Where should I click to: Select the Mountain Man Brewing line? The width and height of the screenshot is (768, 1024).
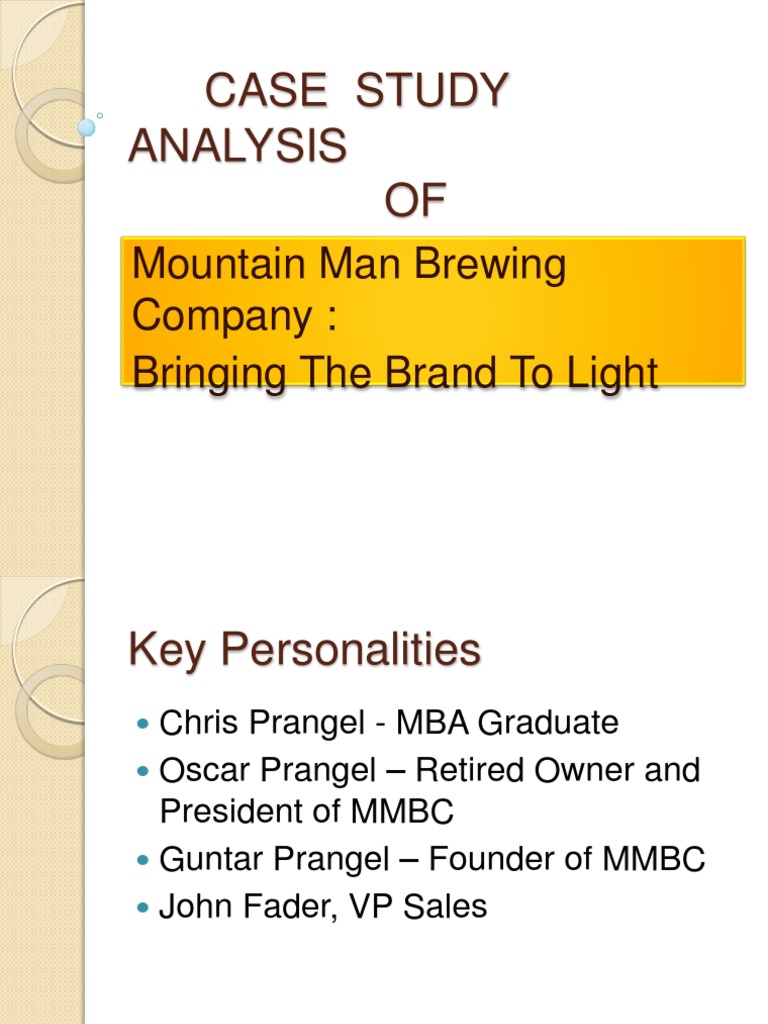[349, 265]
